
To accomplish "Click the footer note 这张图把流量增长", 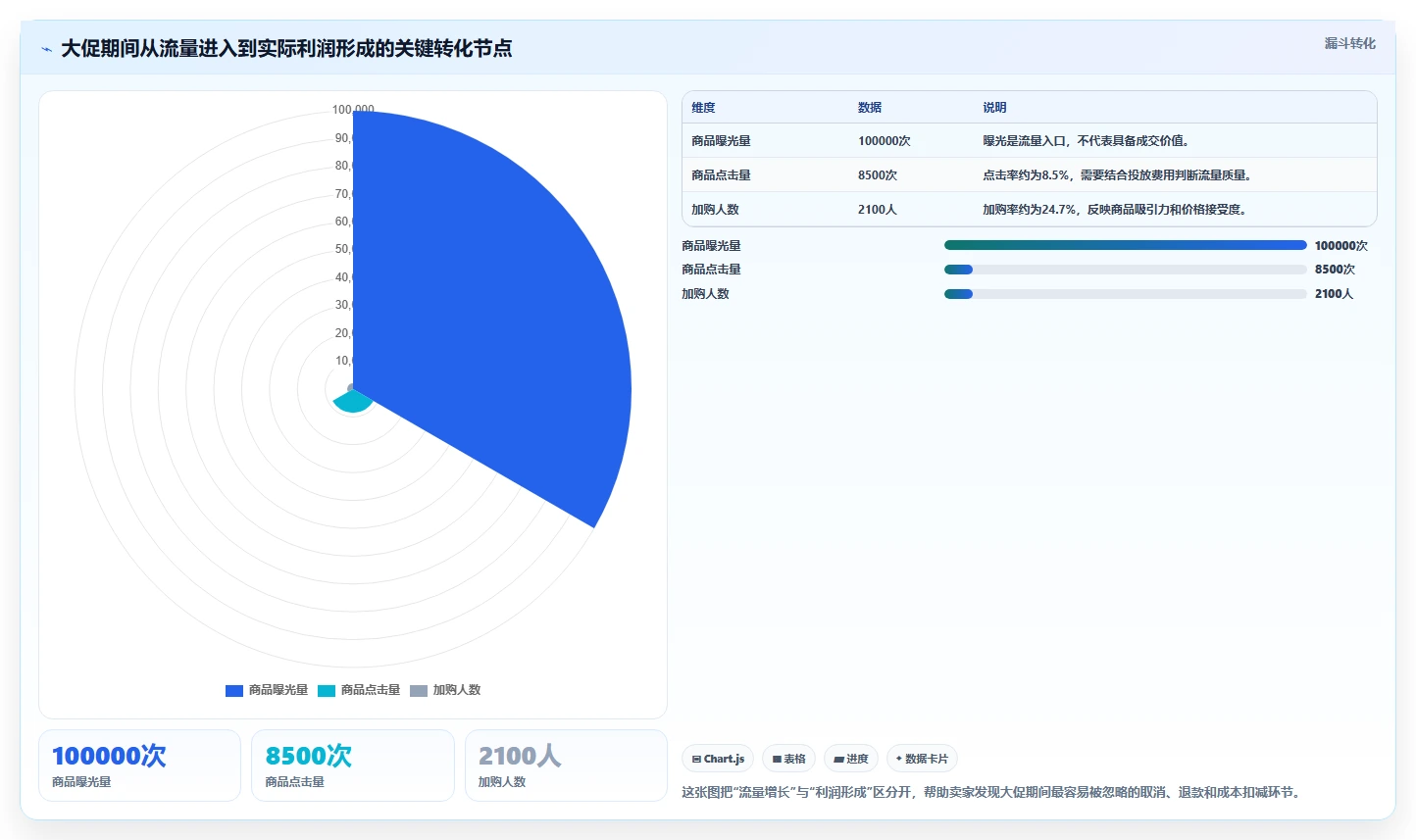I will 993,792.
